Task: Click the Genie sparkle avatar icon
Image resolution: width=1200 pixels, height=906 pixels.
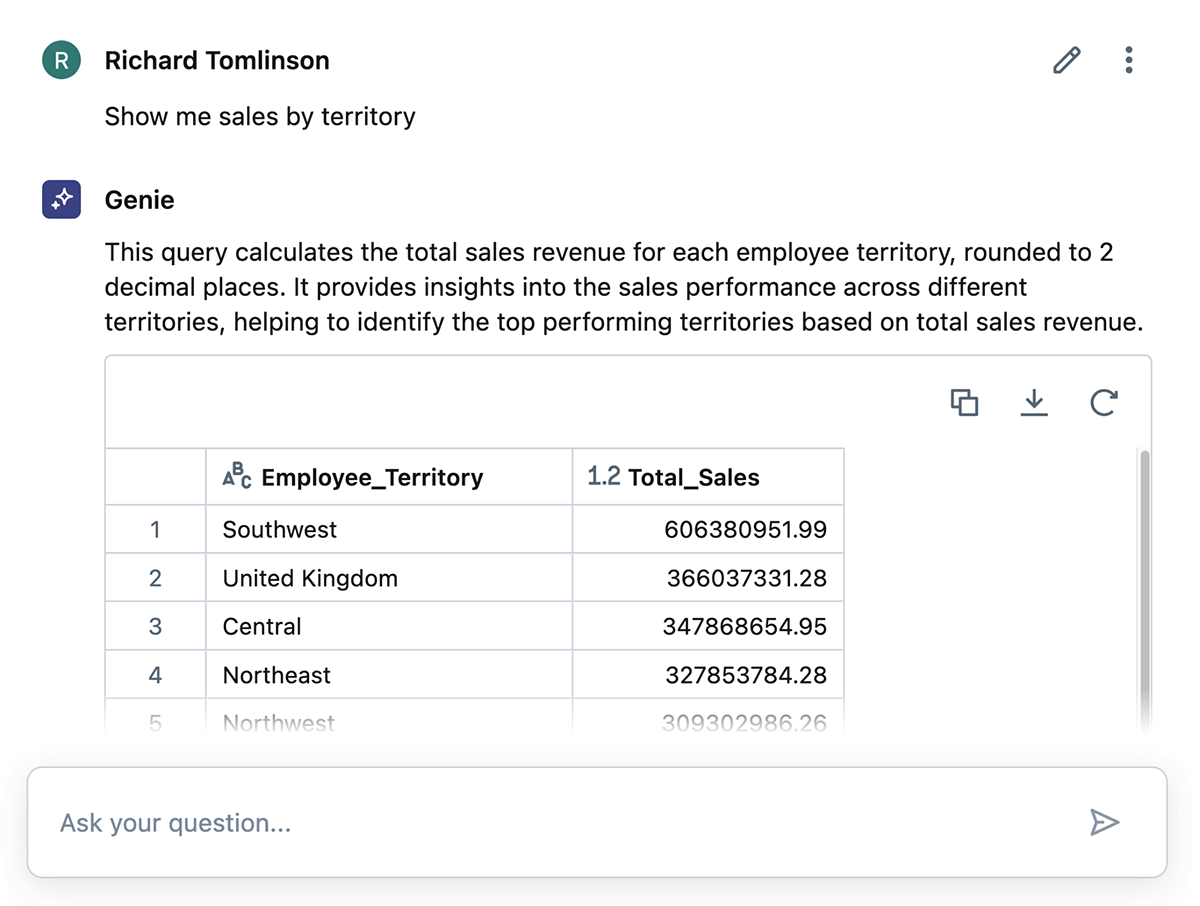Action: coord(61,200)
